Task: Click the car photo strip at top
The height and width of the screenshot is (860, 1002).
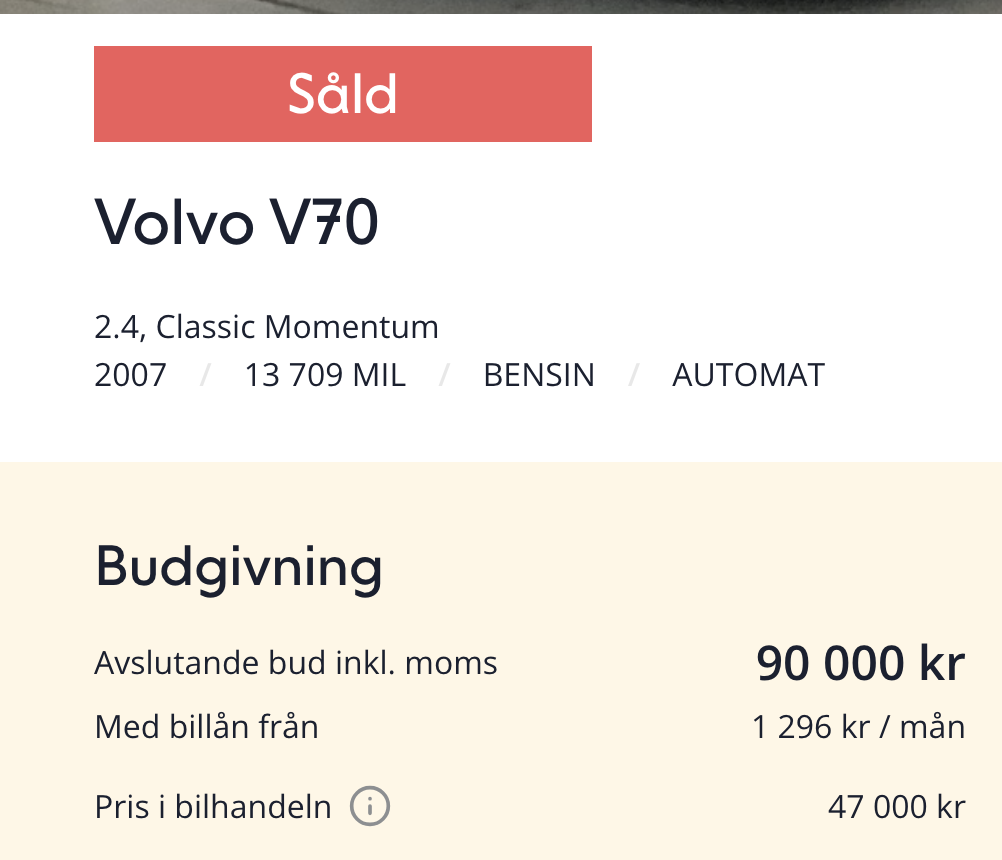Action: 501,6
